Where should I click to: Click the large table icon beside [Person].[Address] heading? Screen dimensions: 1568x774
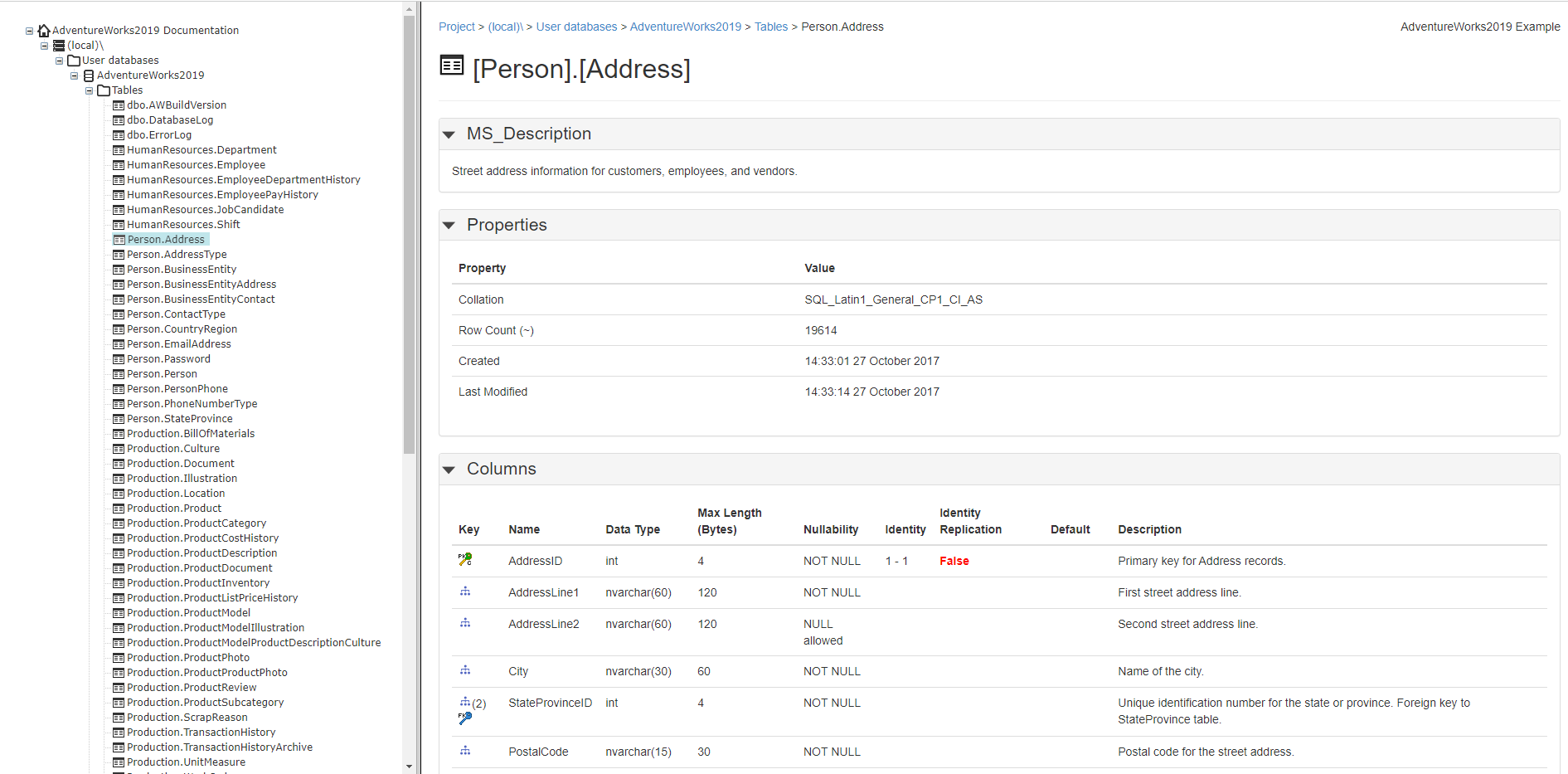452,65
